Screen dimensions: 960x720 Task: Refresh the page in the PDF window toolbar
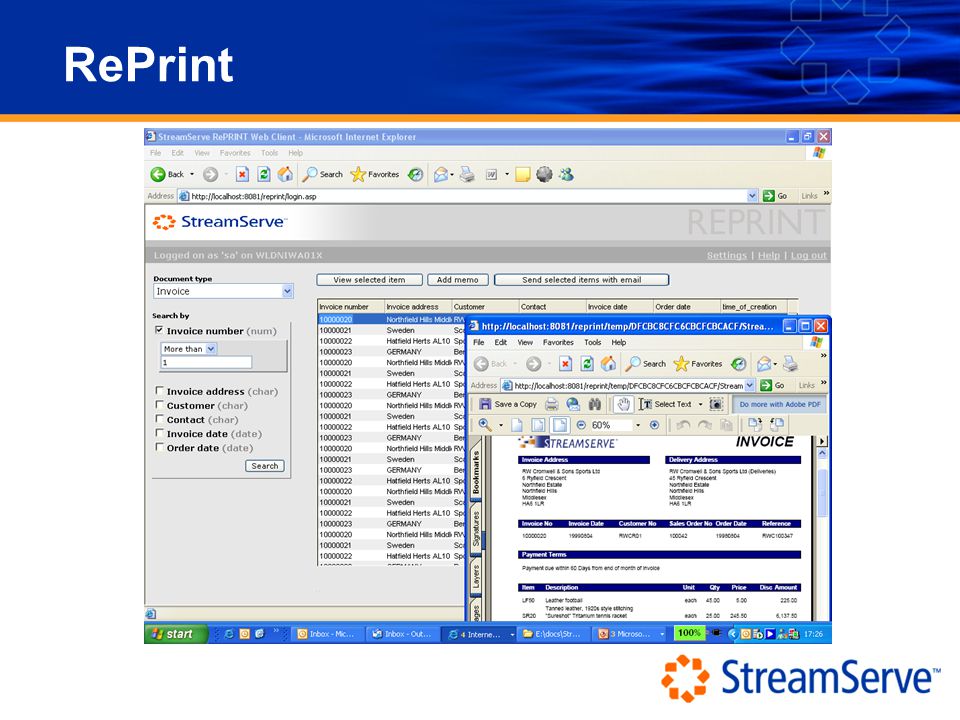587,364
